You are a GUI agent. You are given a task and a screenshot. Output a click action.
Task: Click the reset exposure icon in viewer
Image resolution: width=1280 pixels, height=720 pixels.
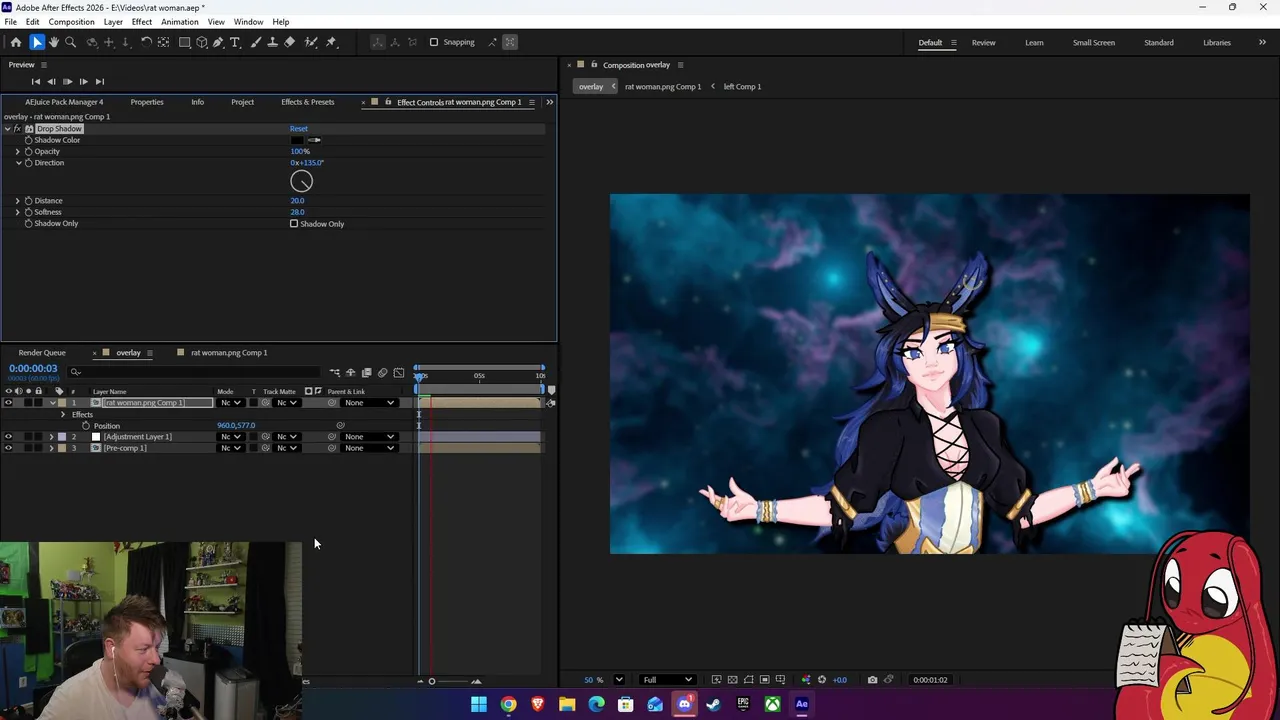click(822, 680)
